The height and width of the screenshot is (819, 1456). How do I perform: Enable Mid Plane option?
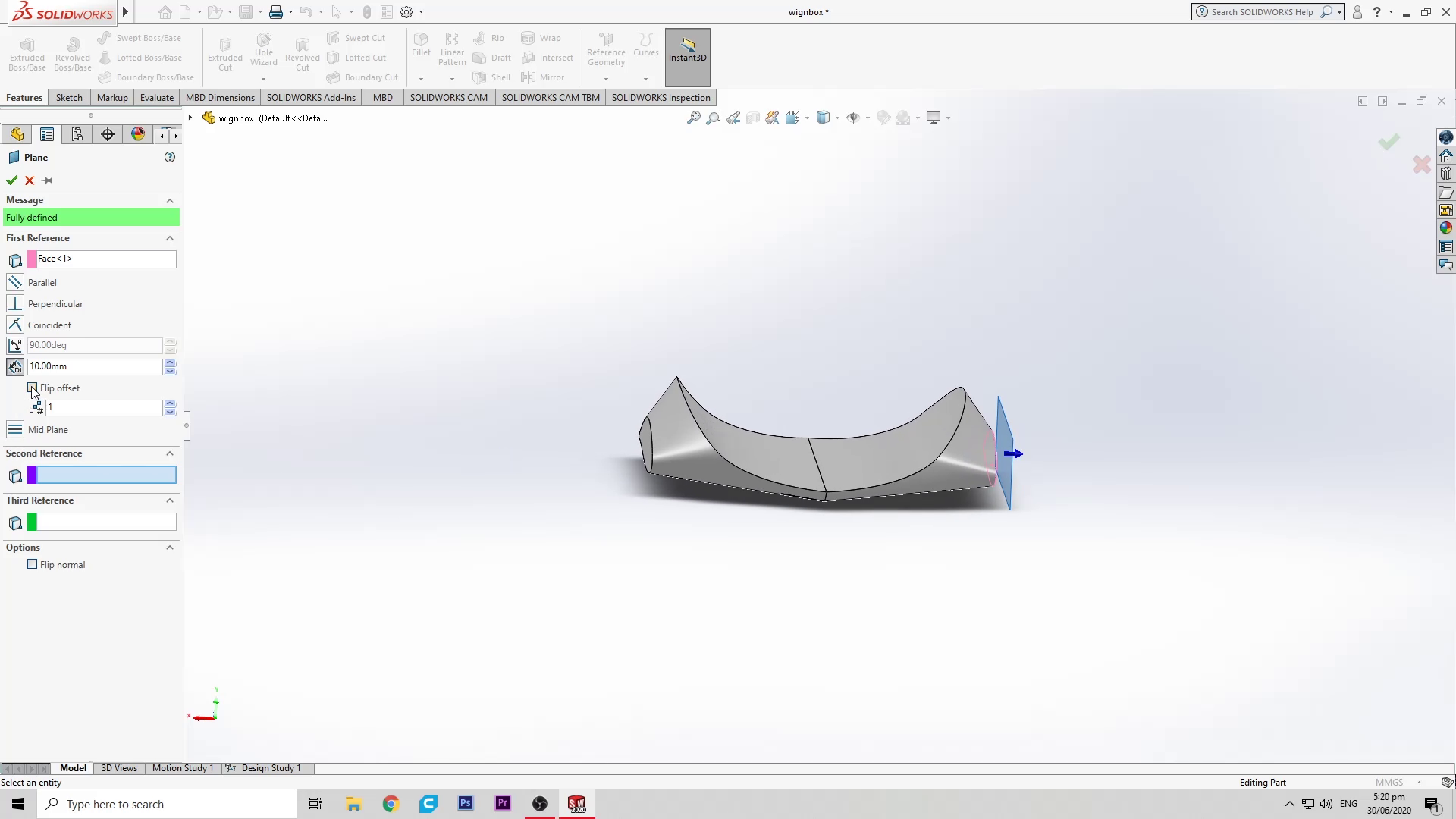15,429
